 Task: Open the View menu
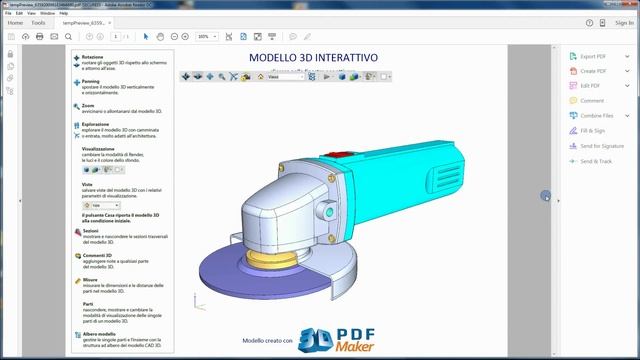coord(31,13)
